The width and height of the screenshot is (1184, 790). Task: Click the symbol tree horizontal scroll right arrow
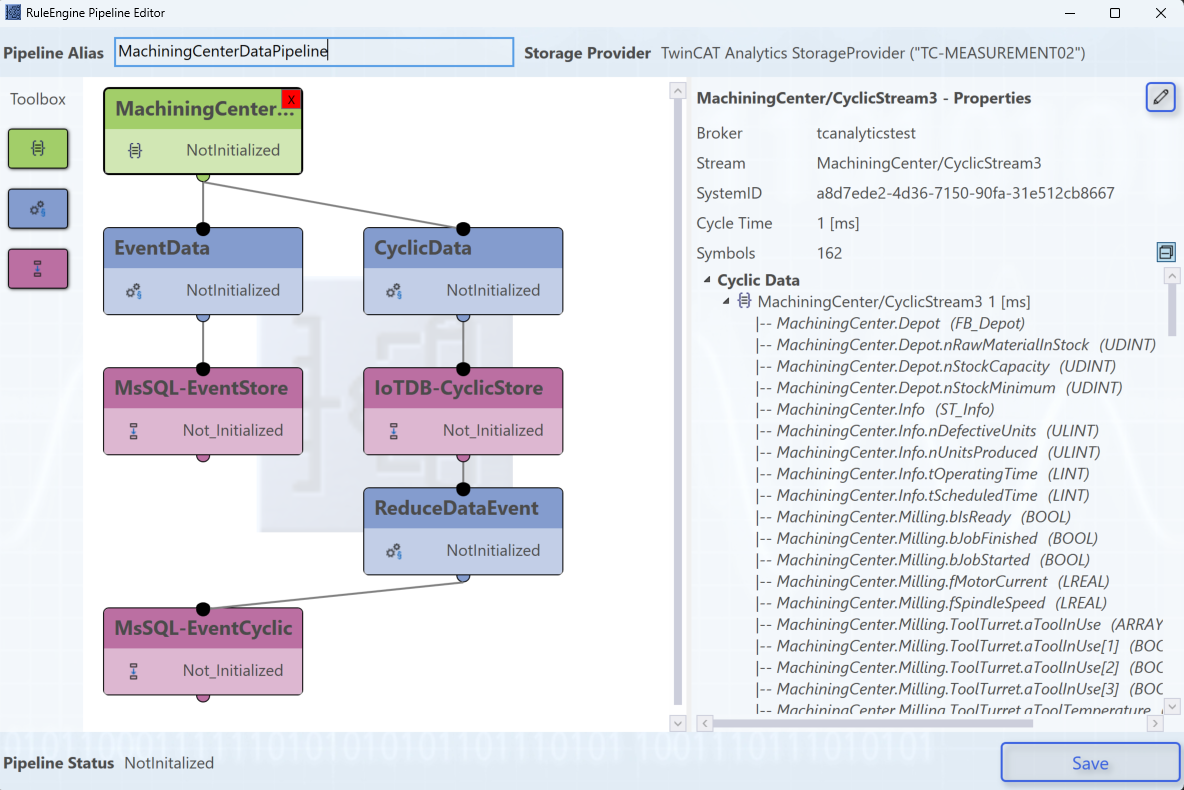pos(1155,724)
